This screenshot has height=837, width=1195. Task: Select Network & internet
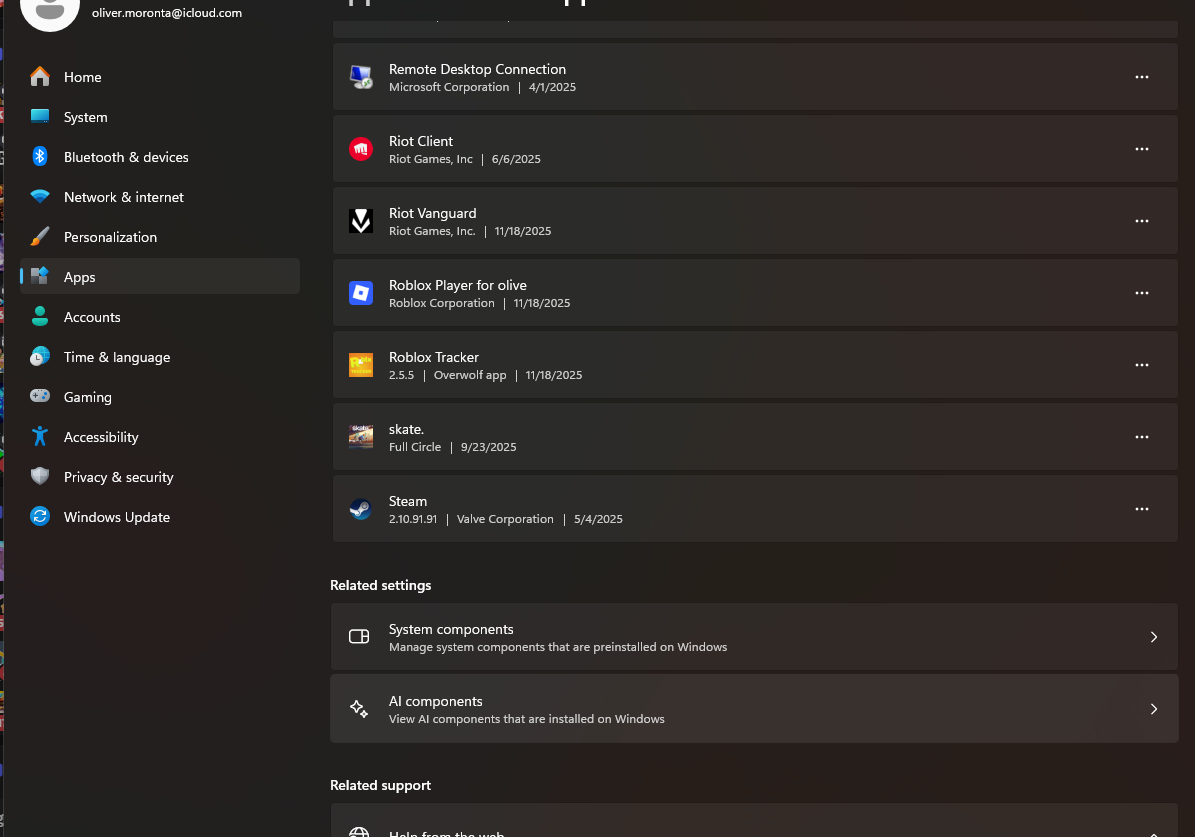point(159,197)
